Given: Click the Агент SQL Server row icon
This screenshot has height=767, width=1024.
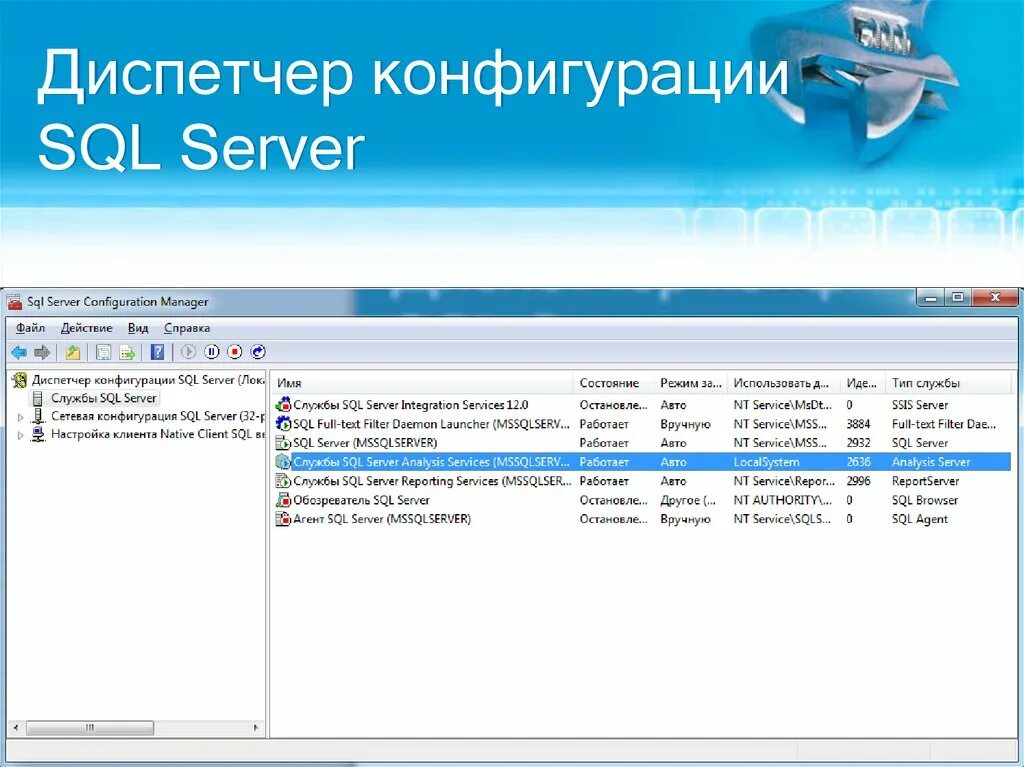Looking at the screenshot, I should pos(283,519).
